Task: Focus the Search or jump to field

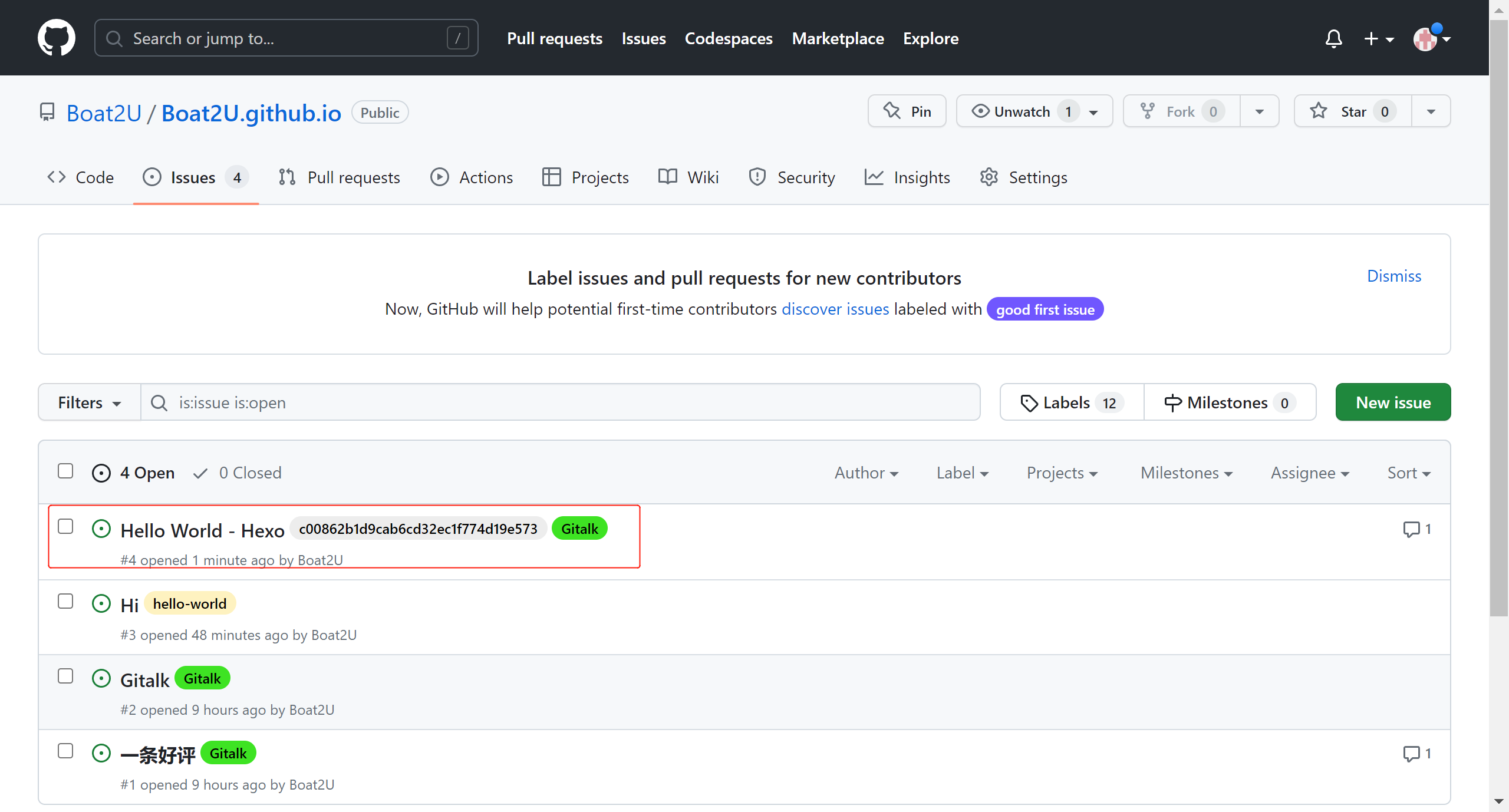Action: point(286,38)
